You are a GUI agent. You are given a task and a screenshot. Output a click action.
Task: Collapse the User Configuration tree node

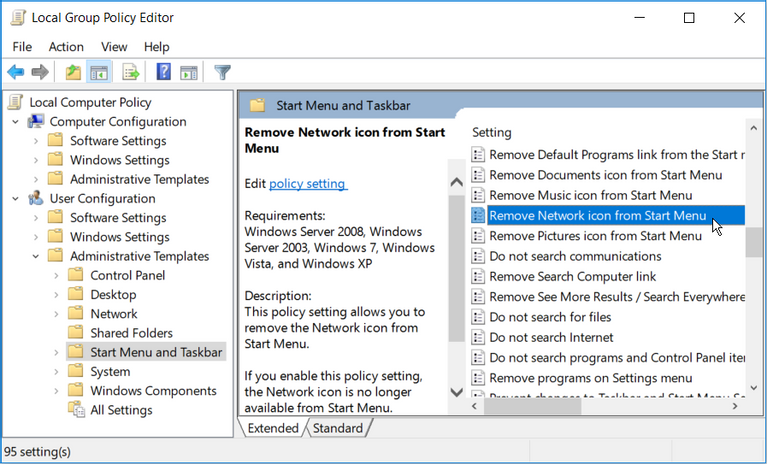[x=16, y=199]
